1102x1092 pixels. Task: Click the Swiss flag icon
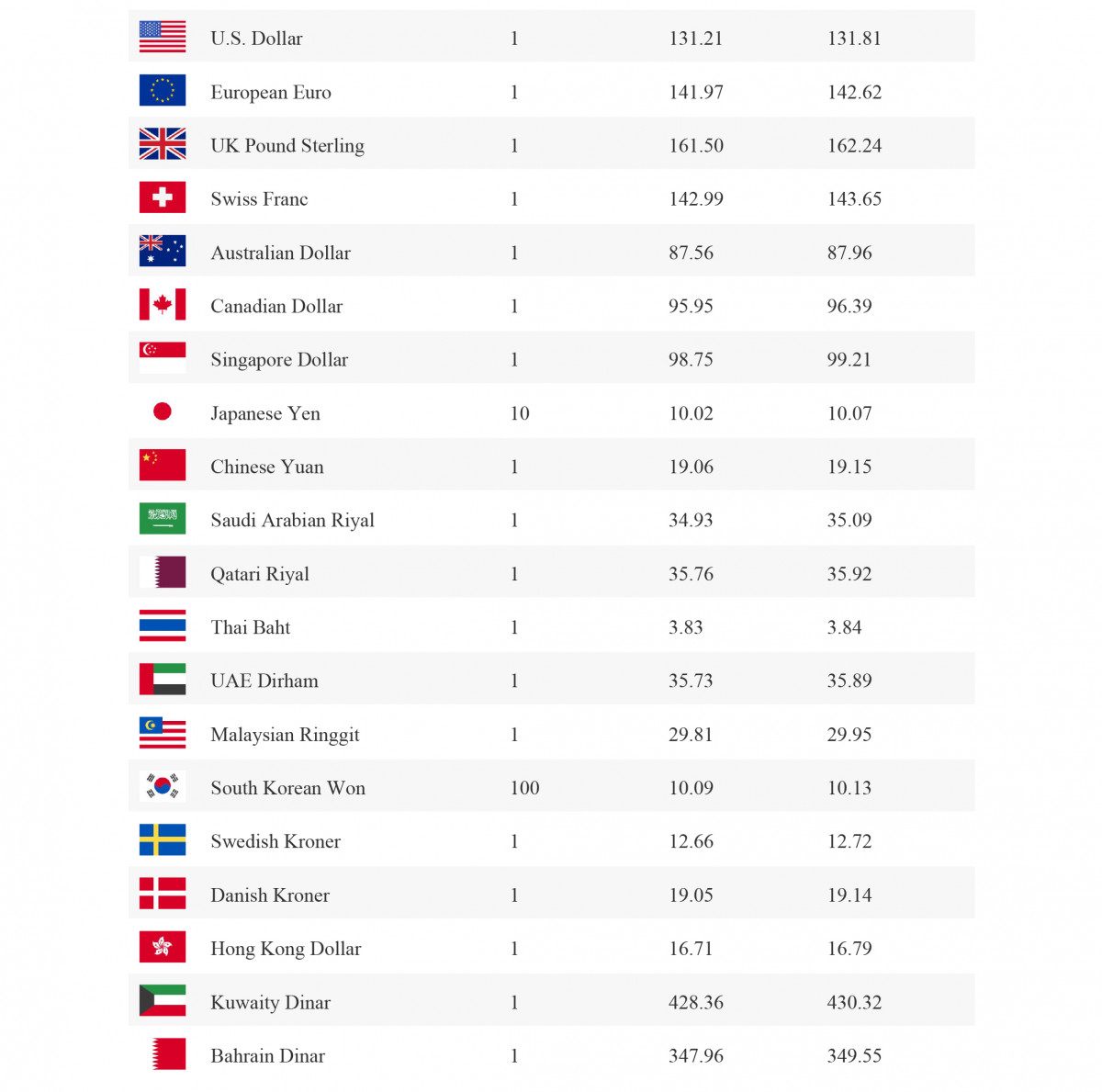163,197
